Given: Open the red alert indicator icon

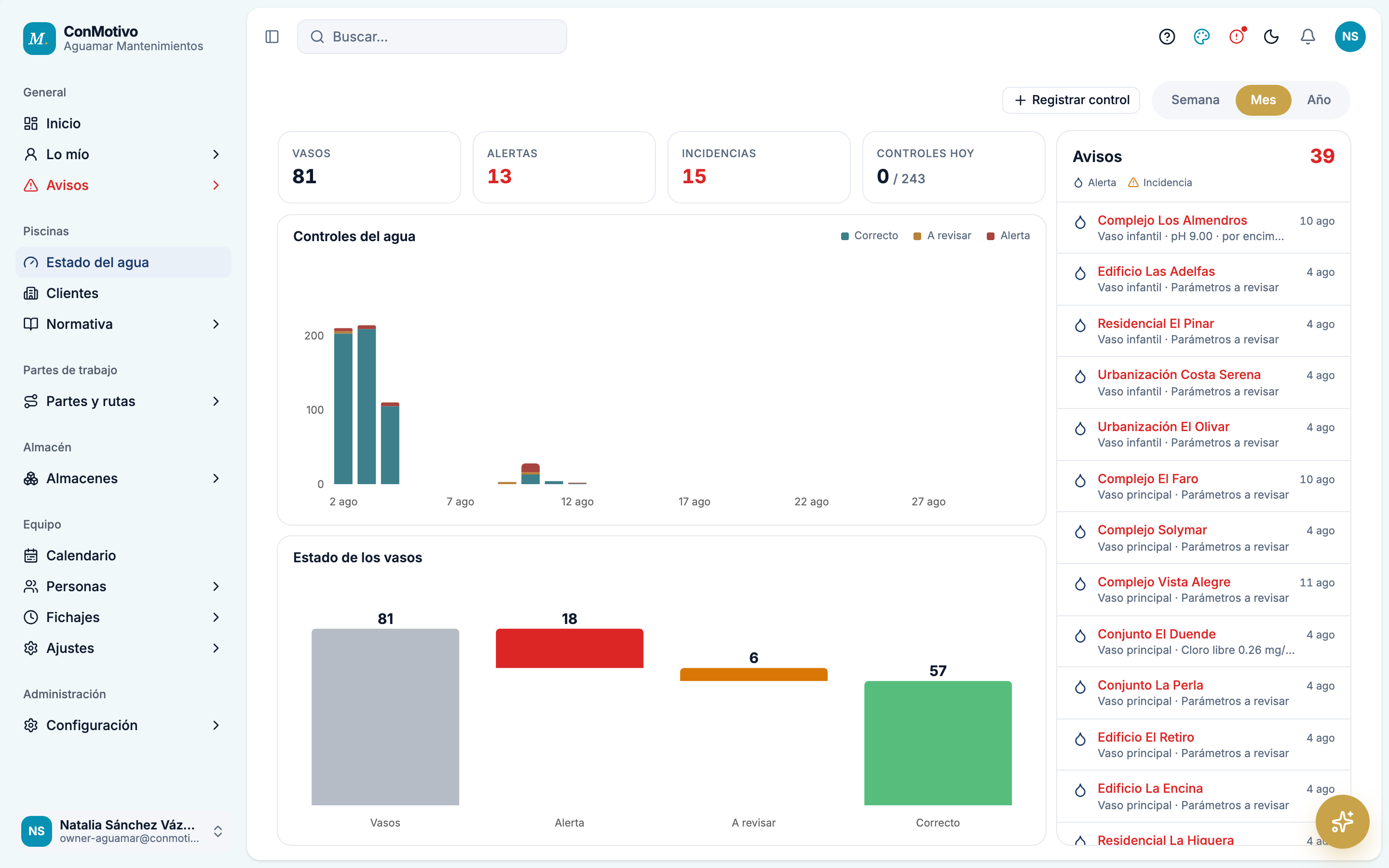Looking at the screenshot, I should tap(1237, 37).
